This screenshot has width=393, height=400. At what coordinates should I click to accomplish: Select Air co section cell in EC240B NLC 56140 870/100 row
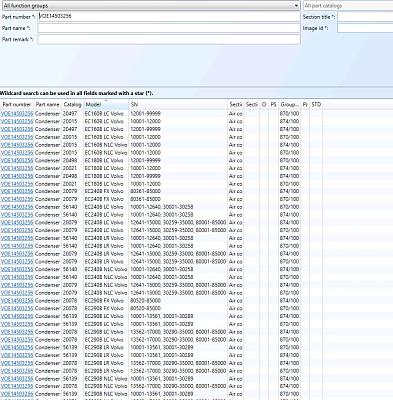(x=235, y=277)
